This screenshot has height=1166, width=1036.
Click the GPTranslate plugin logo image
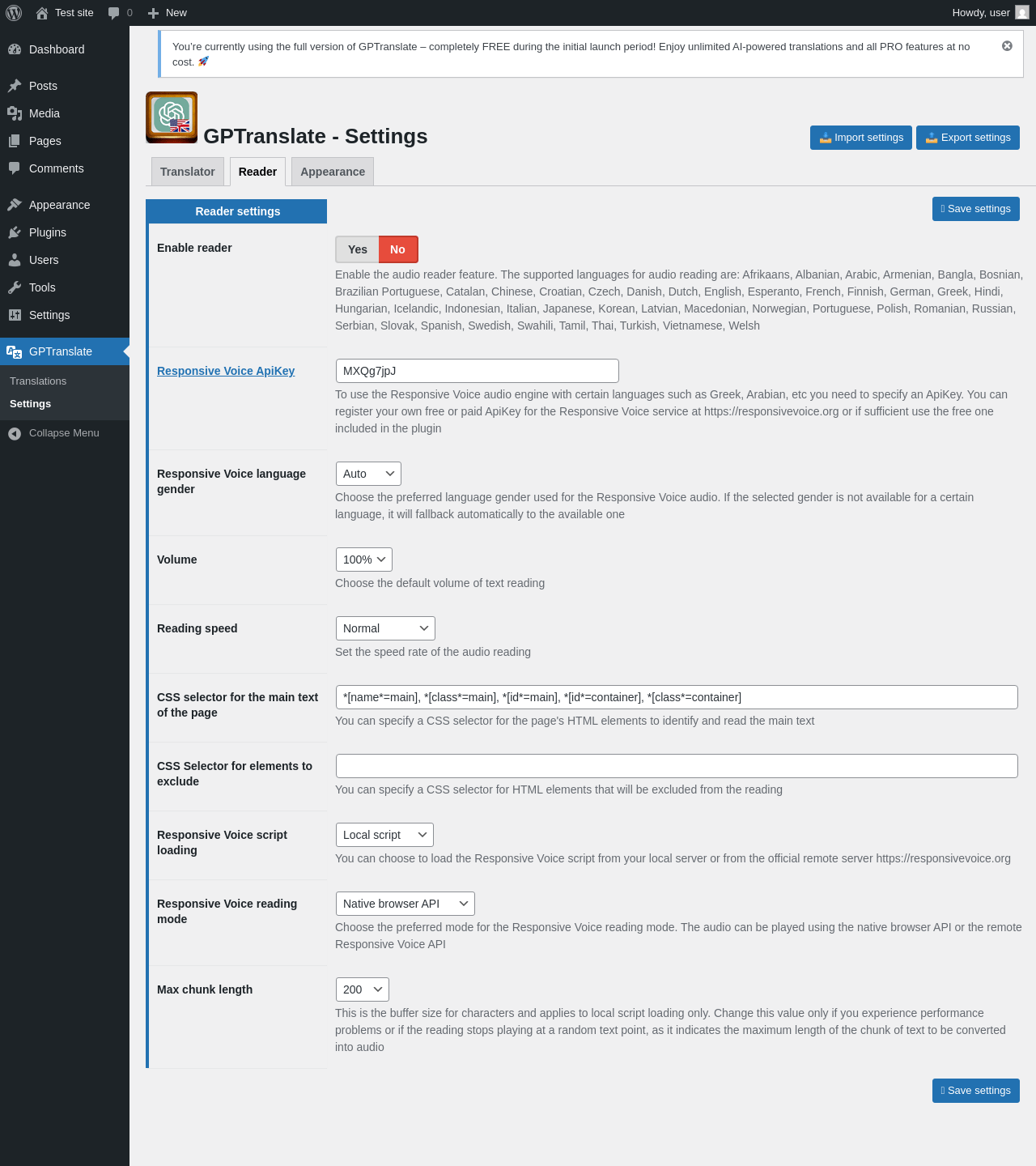(172, 117)
